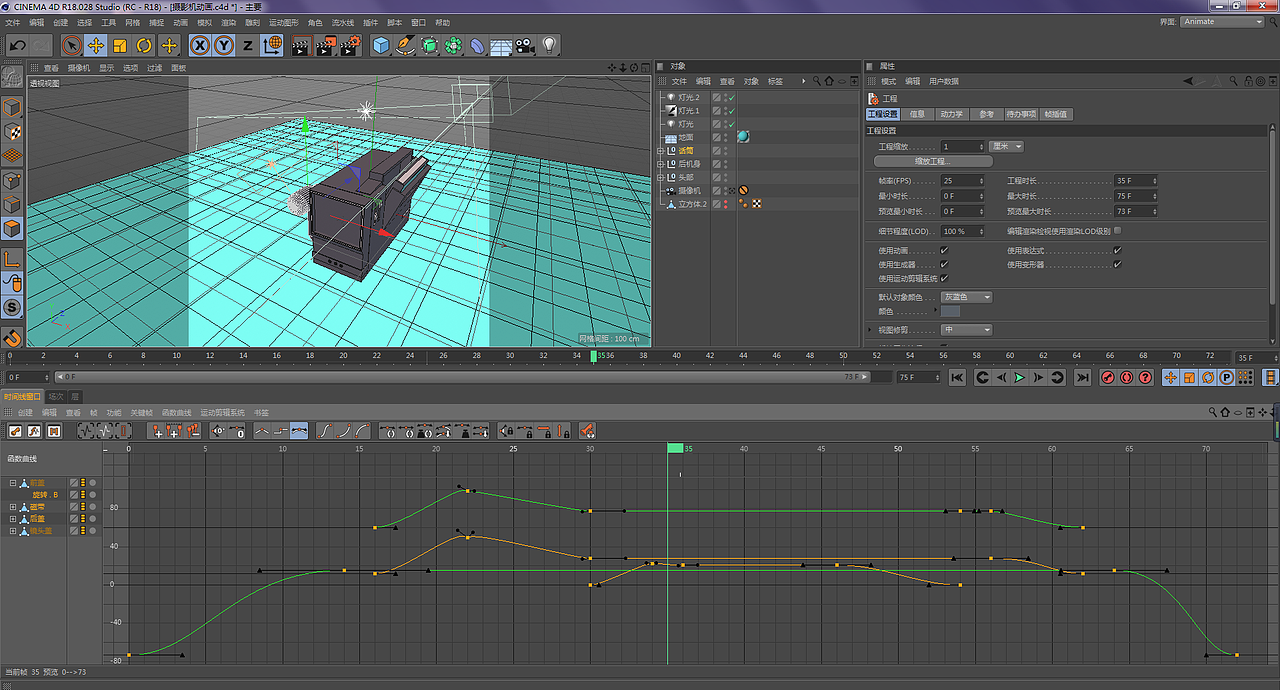Add a Camera object icon

point(525,45)
